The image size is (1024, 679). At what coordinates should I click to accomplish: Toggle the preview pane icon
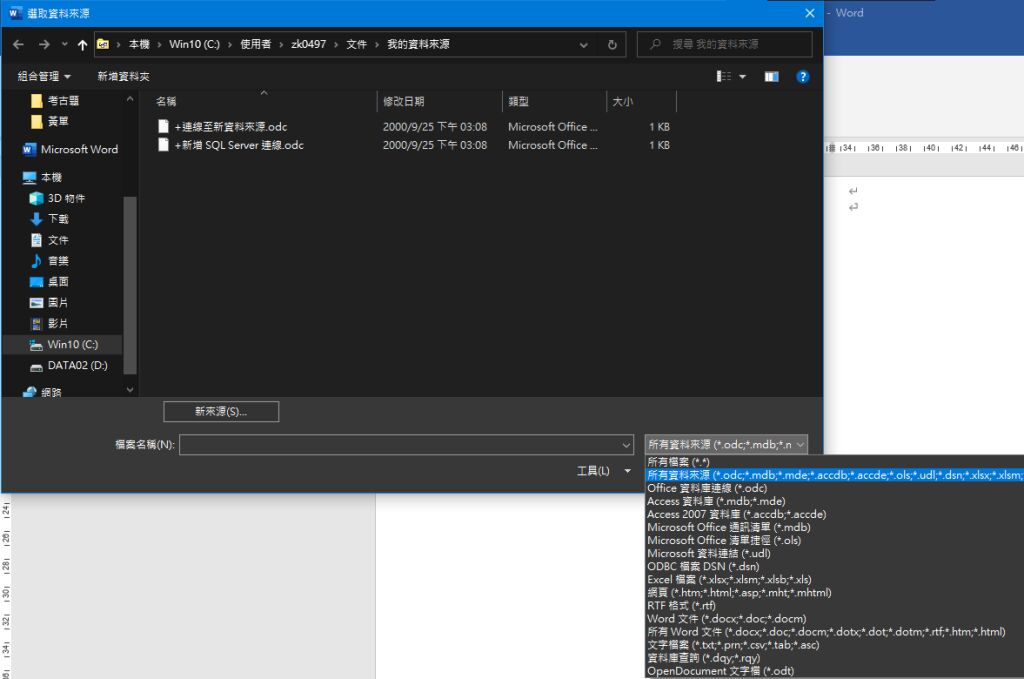771,77
